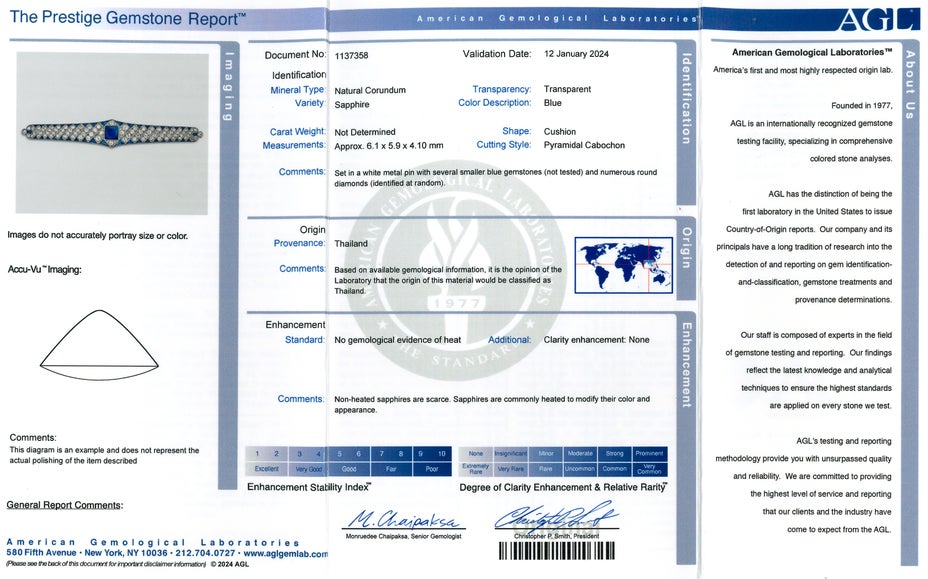Screen dimensions: 928x579
Task: Click the 'Provenance:' label
Action: coord(299,243)
